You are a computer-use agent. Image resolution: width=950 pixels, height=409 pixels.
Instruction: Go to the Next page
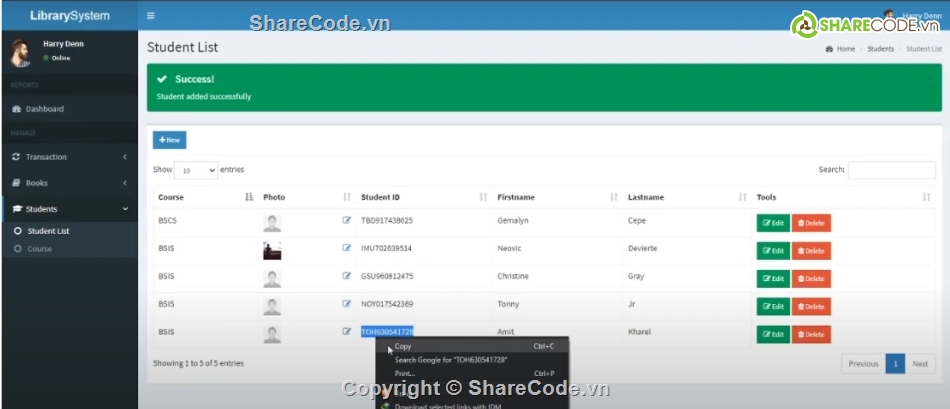click(920, 364)
